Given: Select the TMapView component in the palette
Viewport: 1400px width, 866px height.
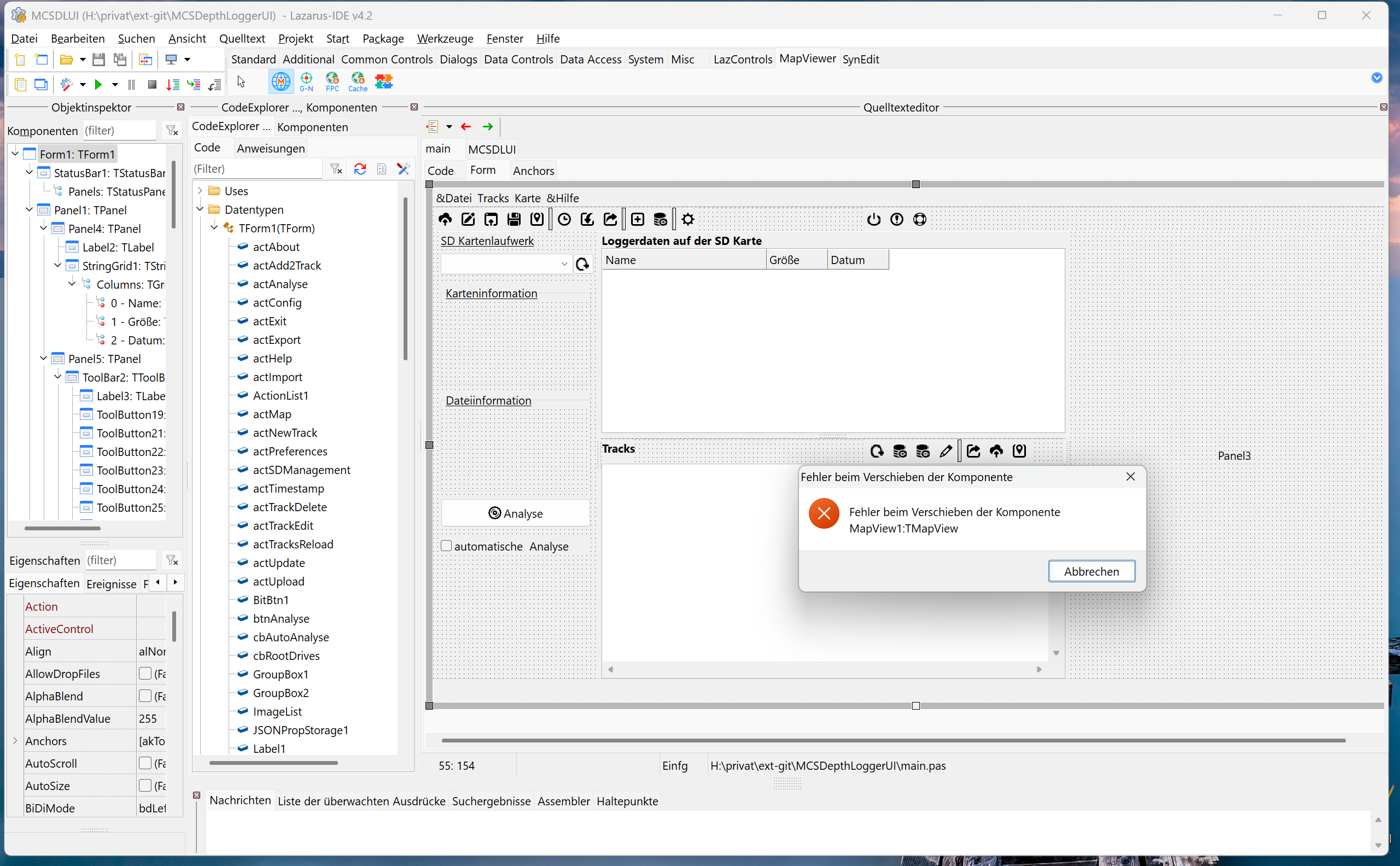Looking at the screenshot, I should (281, 82).
